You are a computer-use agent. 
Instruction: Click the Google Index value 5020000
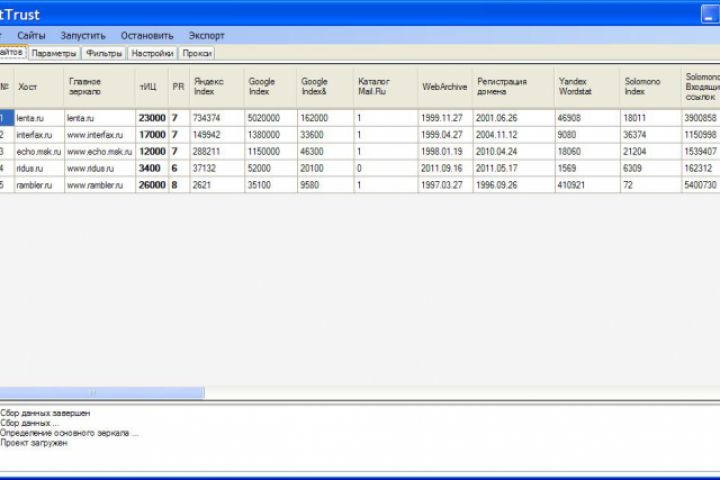271,118
